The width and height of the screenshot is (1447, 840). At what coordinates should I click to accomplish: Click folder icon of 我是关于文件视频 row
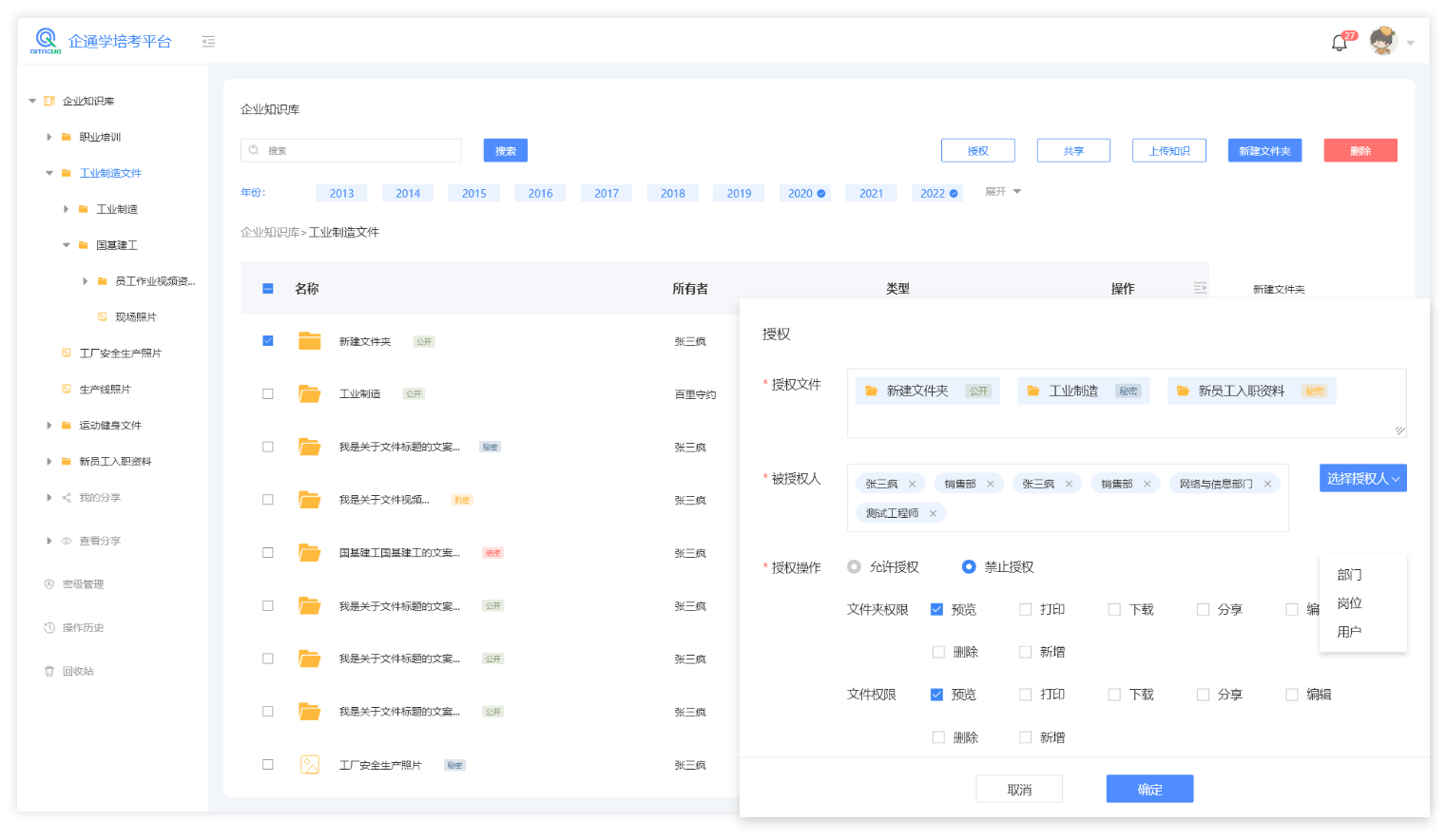(310, 500)
